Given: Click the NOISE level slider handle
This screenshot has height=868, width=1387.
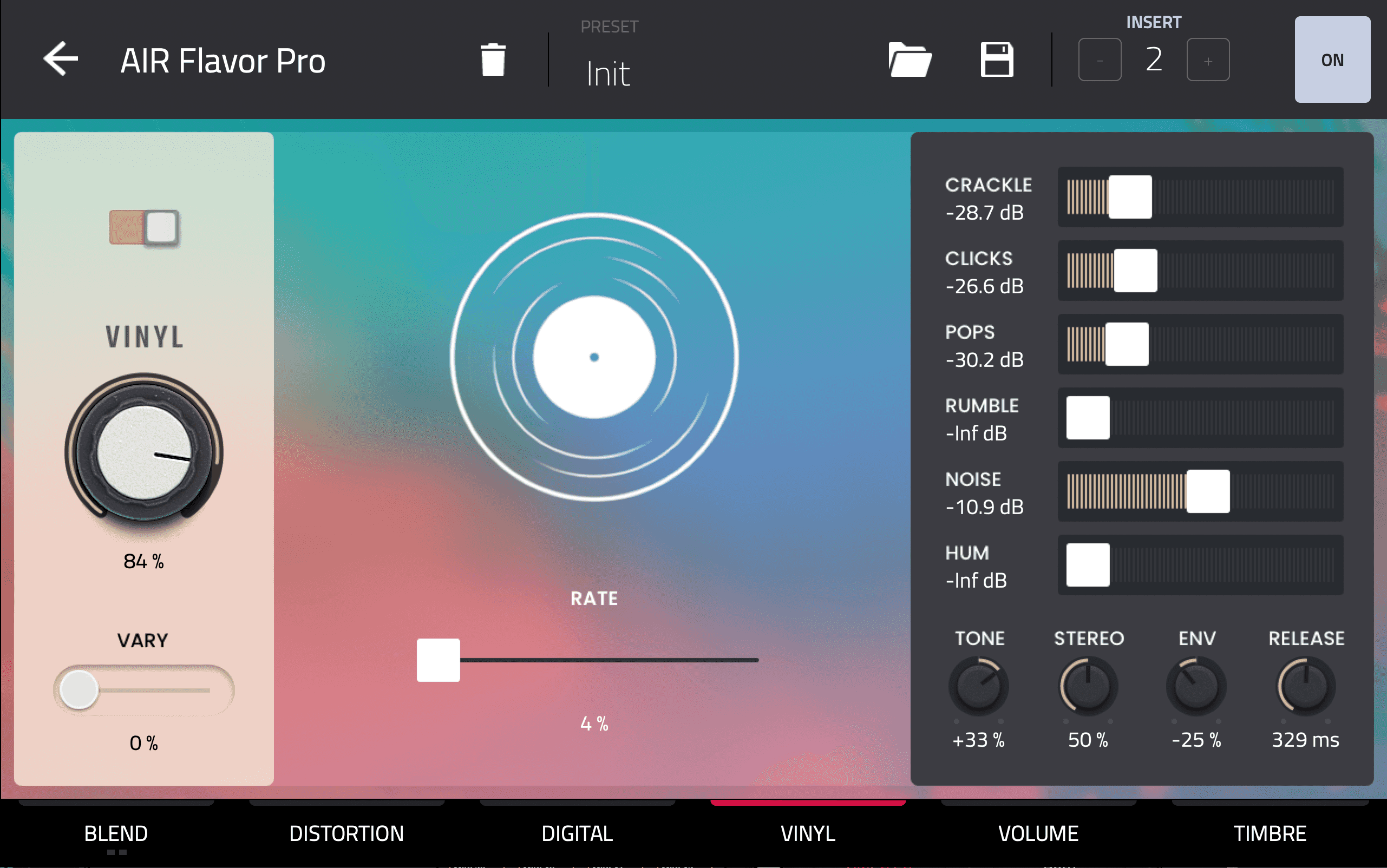Looking at the screenshot, I should click(1208, 491).
